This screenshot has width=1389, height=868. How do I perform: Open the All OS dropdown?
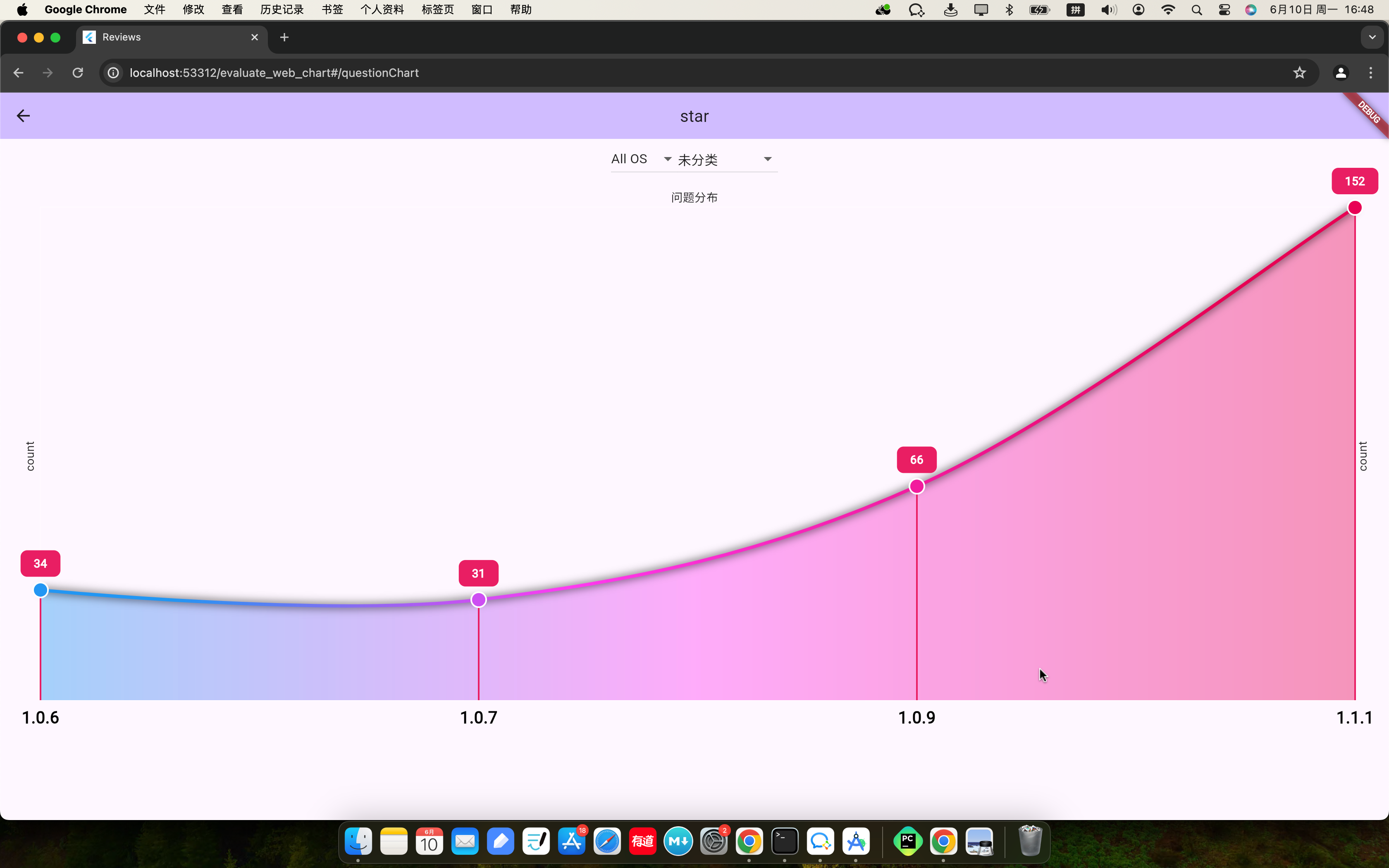642,159
